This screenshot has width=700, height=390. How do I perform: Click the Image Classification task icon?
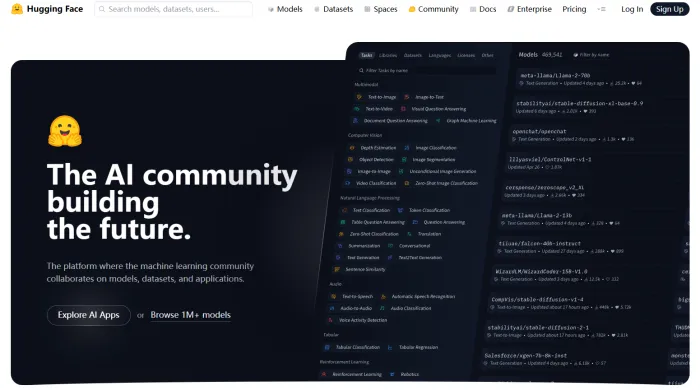click(x=407, y=148)
